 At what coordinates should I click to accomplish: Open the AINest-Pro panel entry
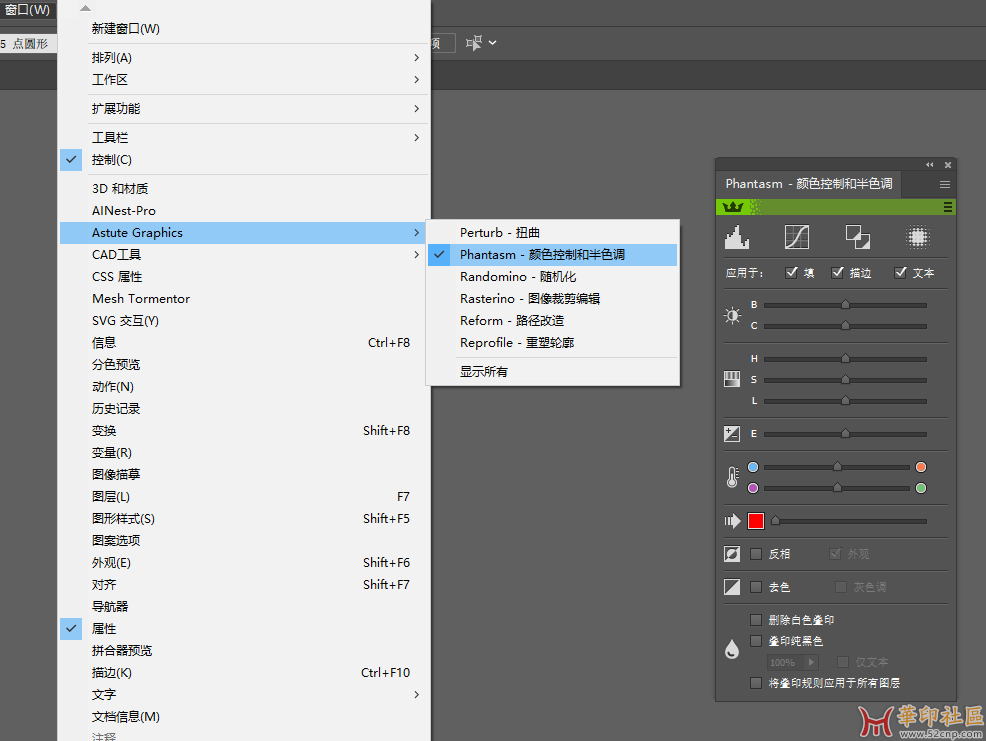coord(245,211)
